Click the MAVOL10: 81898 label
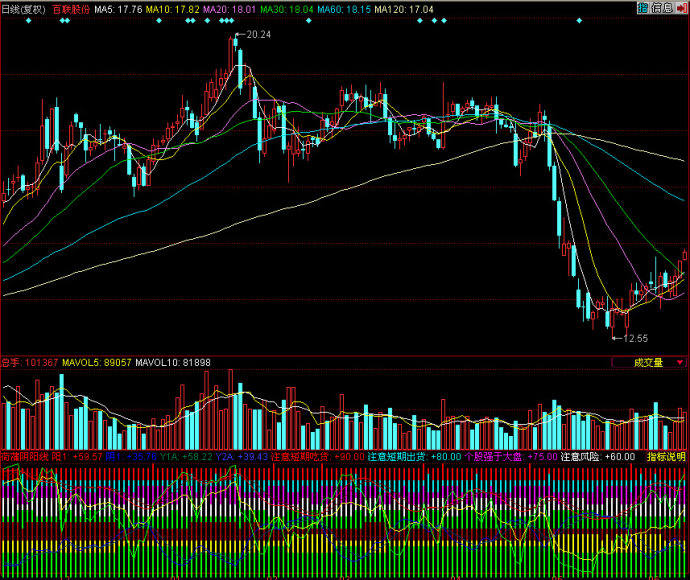The image size is (690, 580). pyautogui.click(x=173, y=363)
